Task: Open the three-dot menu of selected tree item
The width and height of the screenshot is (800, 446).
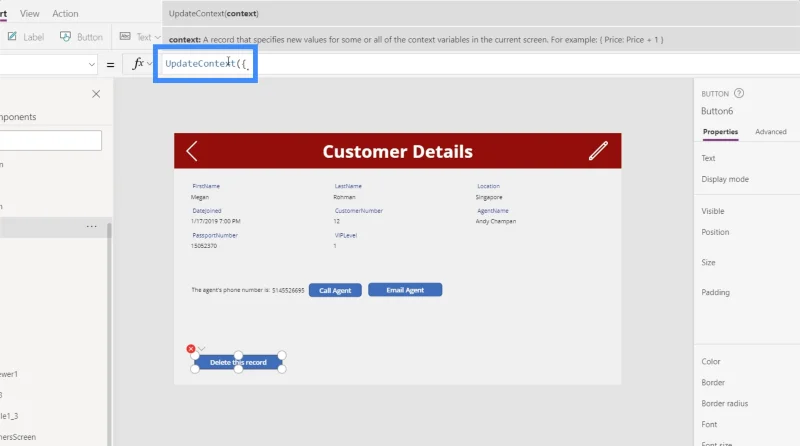Action: (91, 227)
